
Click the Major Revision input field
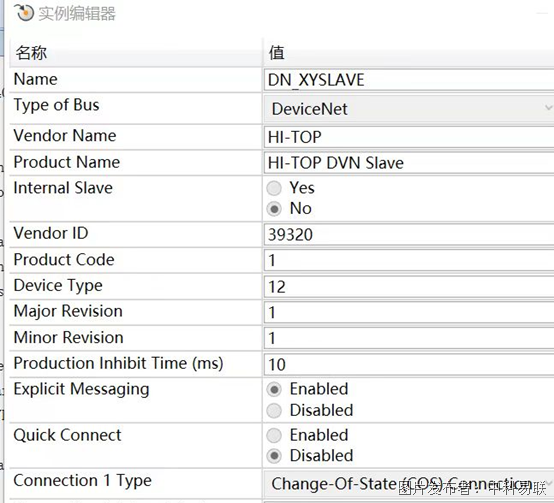[409, 313]
